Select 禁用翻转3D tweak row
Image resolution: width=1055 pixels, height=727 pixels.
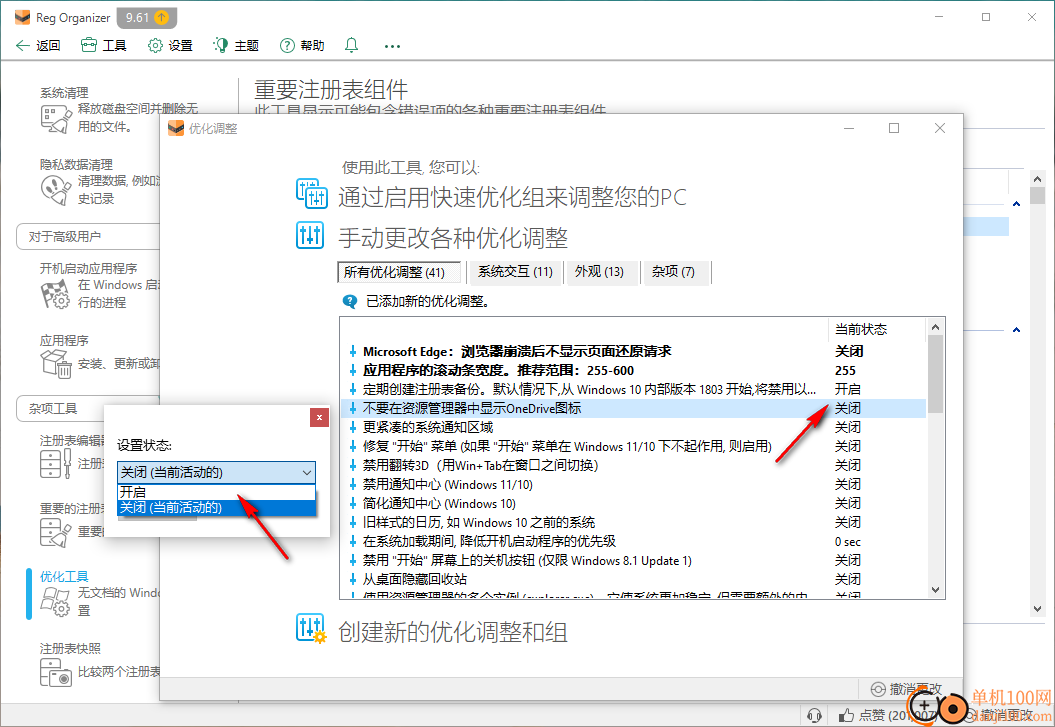632,465
